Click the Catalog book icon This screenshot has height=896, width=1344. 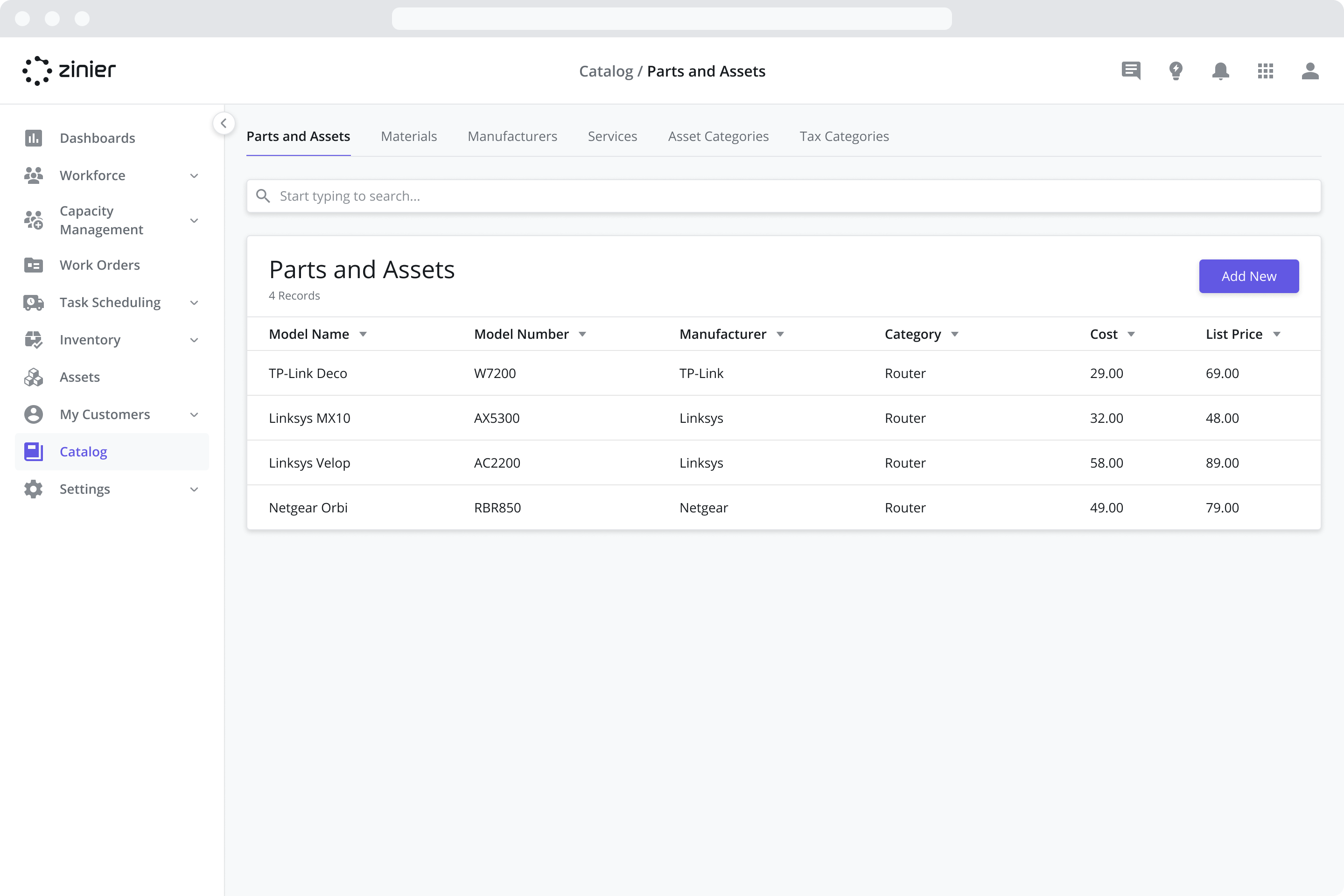[34, 451]
